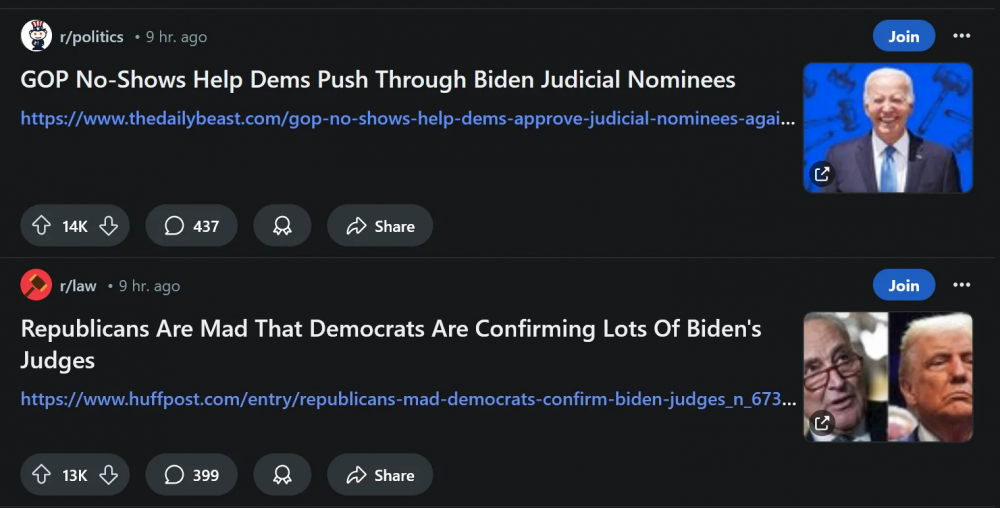This screenshot has width=1000, height=508.
Task: Join the r/politics community
Action: [903, 37]
